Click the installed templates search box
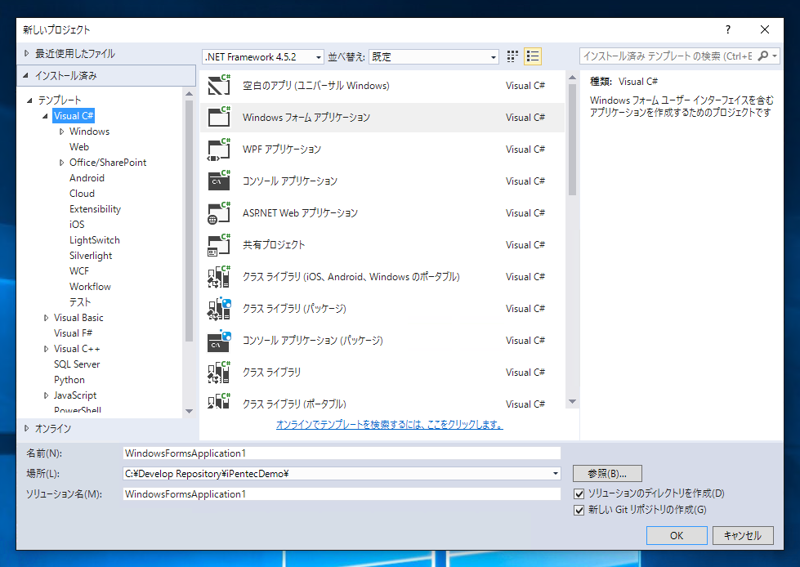 click(x=667, y=56)
